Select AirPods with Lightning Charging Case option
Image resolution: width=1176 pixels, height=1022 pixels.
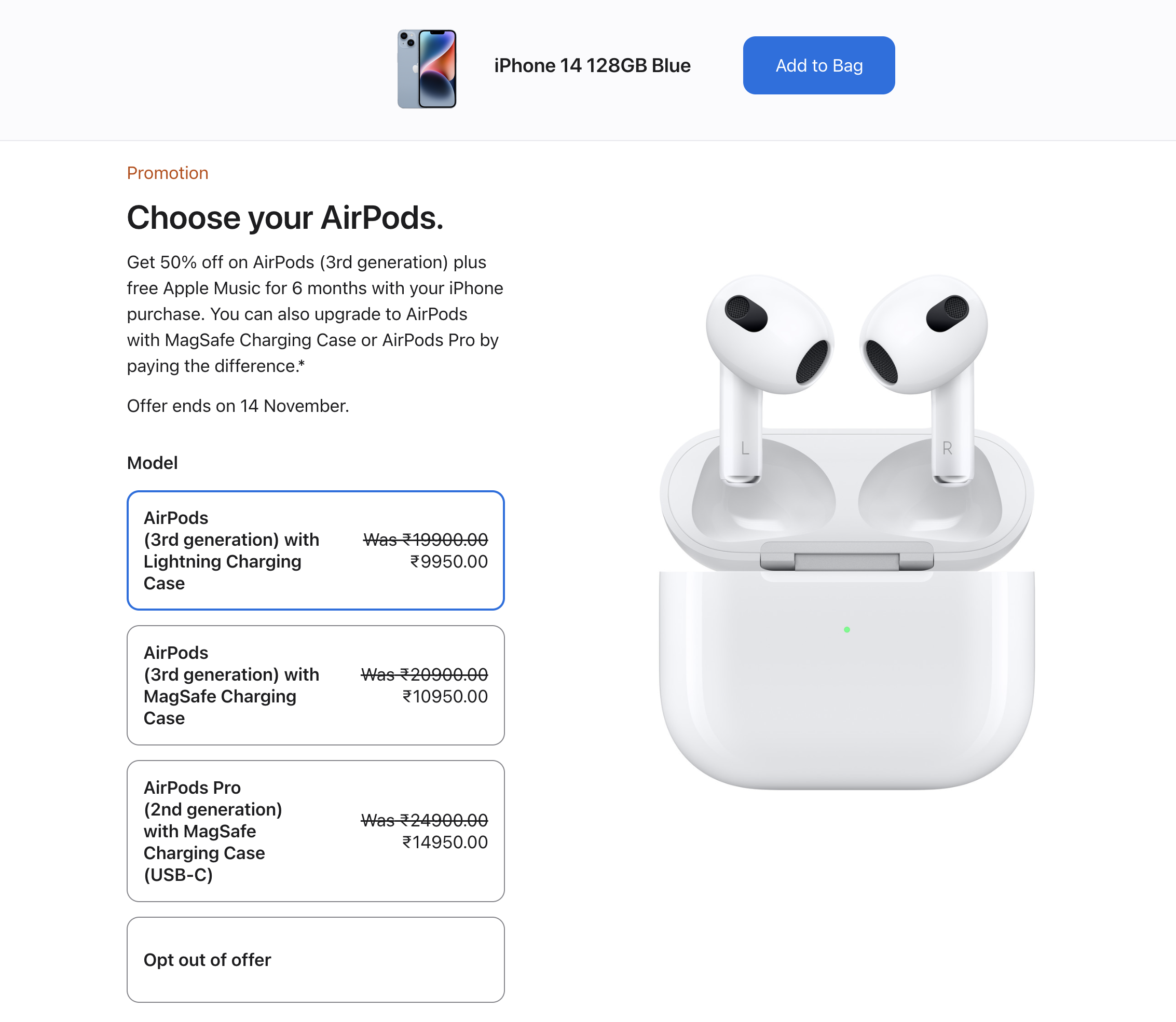tap(316, 550)
